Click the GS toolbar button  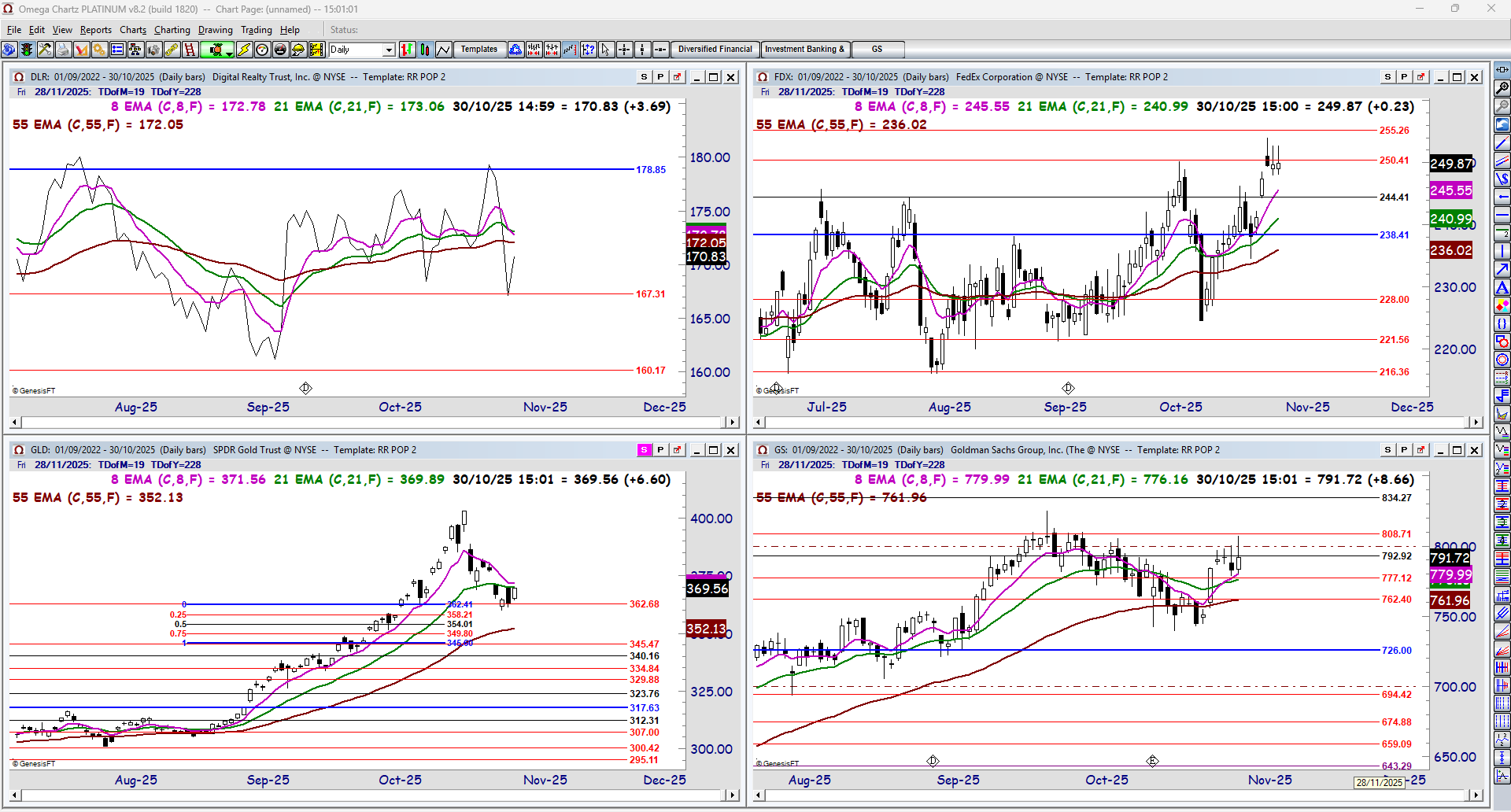tap(877, 50)
